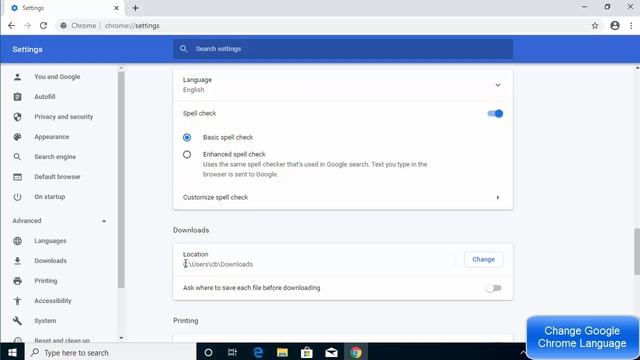The image size is (640, 360).
Task: Go to Privacy and security section
Action: click(x=64, y=117)
